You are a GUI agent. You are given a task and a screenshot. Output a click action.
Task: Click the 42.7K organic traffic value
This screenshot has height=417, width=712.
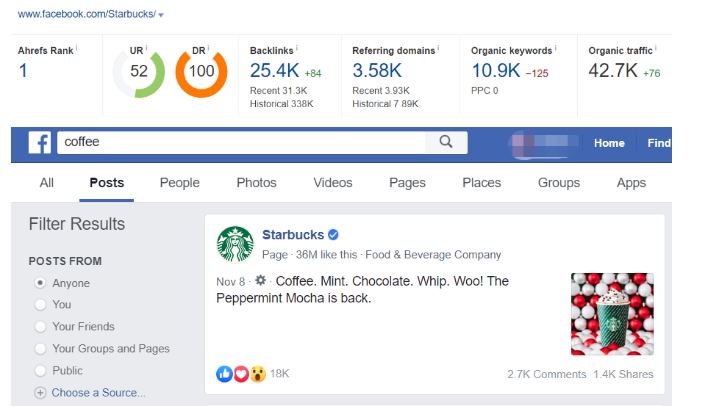[x=613, y=71]
